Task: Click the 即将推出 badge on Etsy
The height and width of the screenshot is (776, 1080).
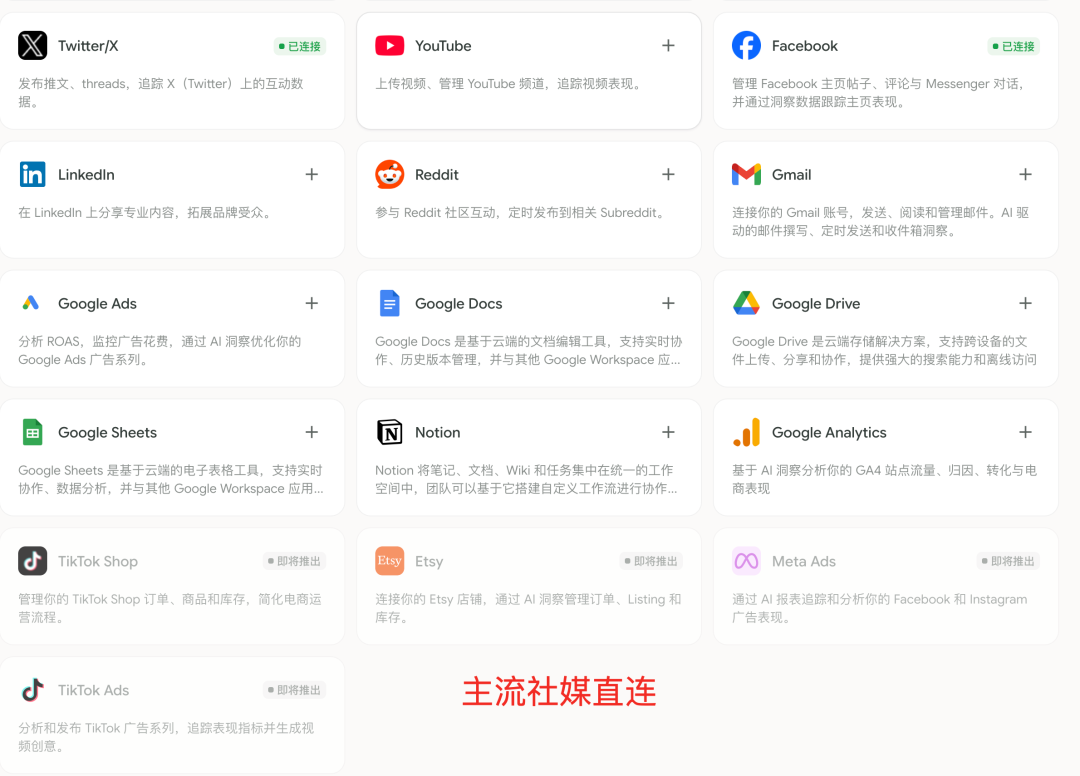Action: tap(651, 561)
